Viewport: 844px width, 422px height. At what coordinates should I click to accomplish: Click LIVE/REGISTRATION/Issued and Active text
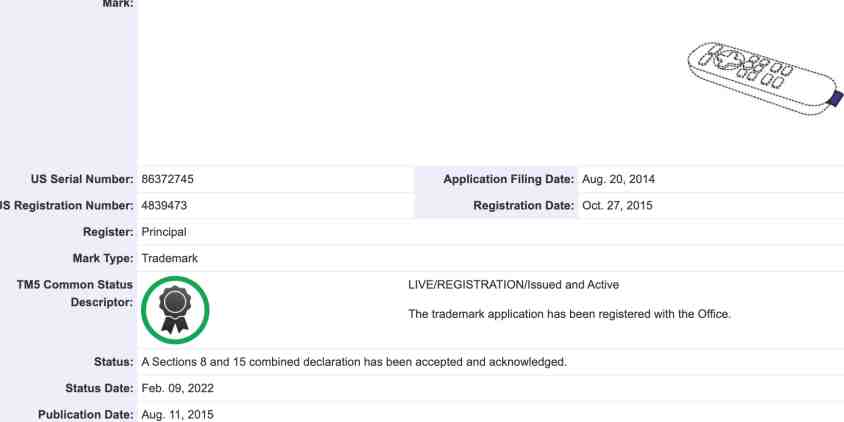point(514,285)
